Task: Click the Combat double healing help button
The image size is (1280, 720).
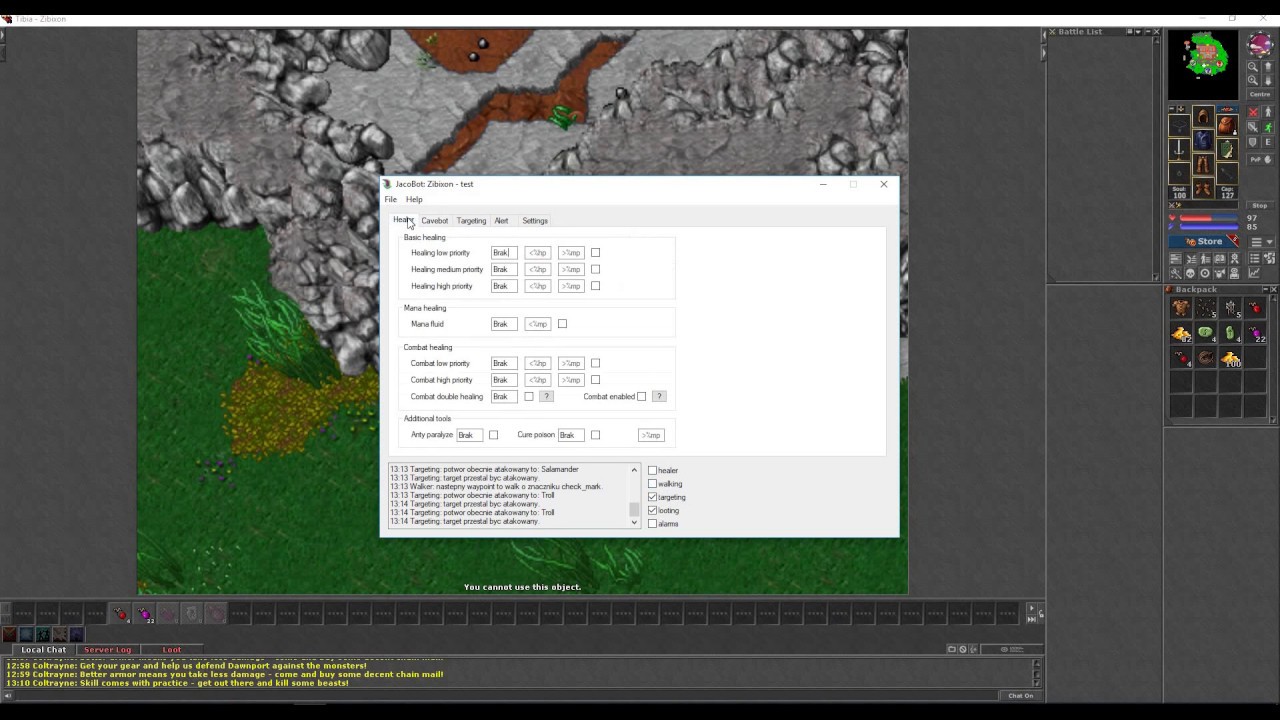Action: point(546,397)
